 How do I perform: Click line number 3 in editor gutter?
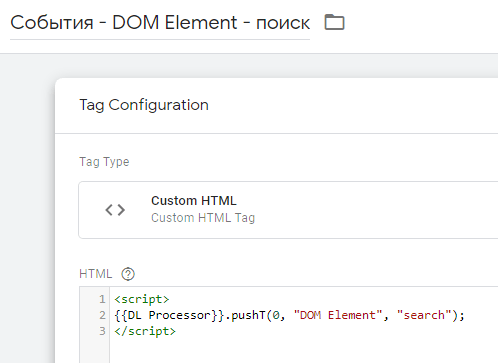(102, 331)
